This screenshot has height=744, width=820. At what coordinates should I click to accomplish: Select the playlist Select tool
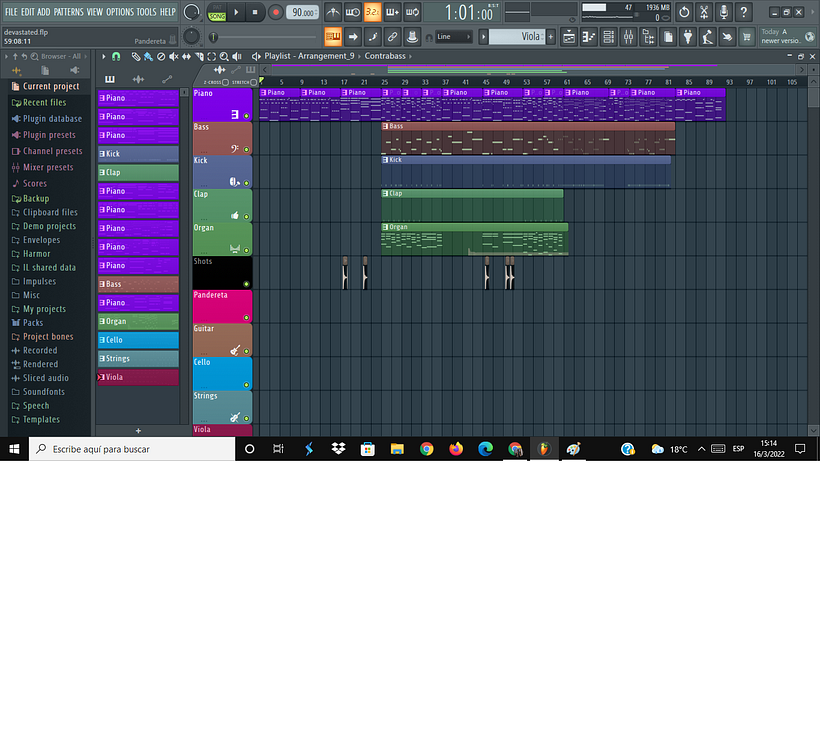[212, 56]
